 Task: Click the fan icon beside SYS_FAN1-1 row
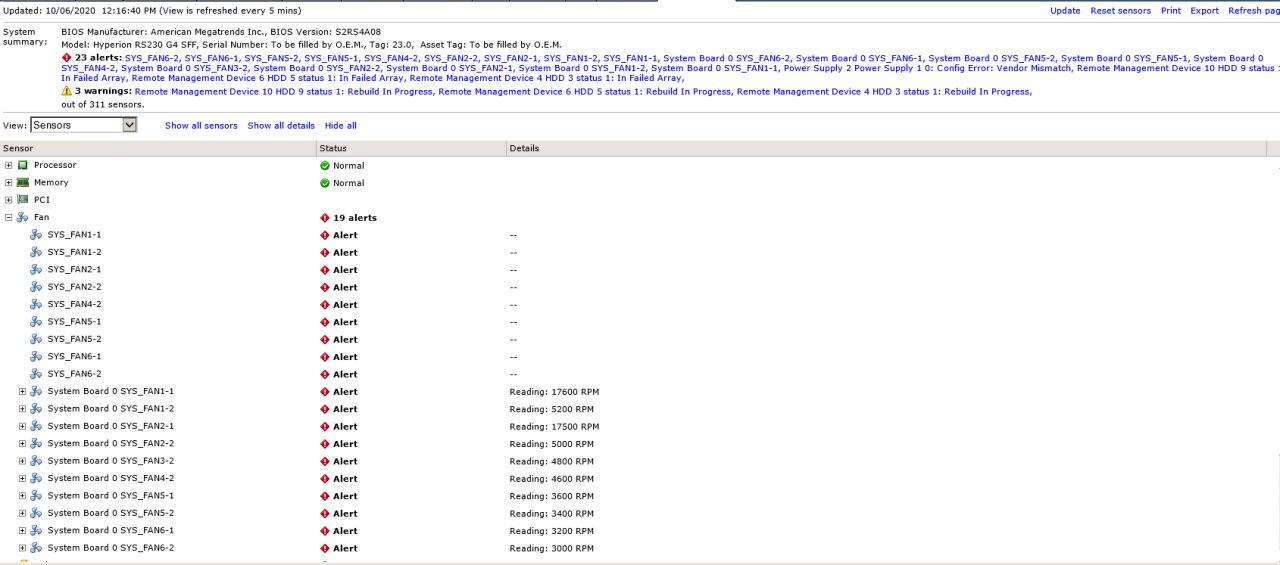tap(36, 235)
